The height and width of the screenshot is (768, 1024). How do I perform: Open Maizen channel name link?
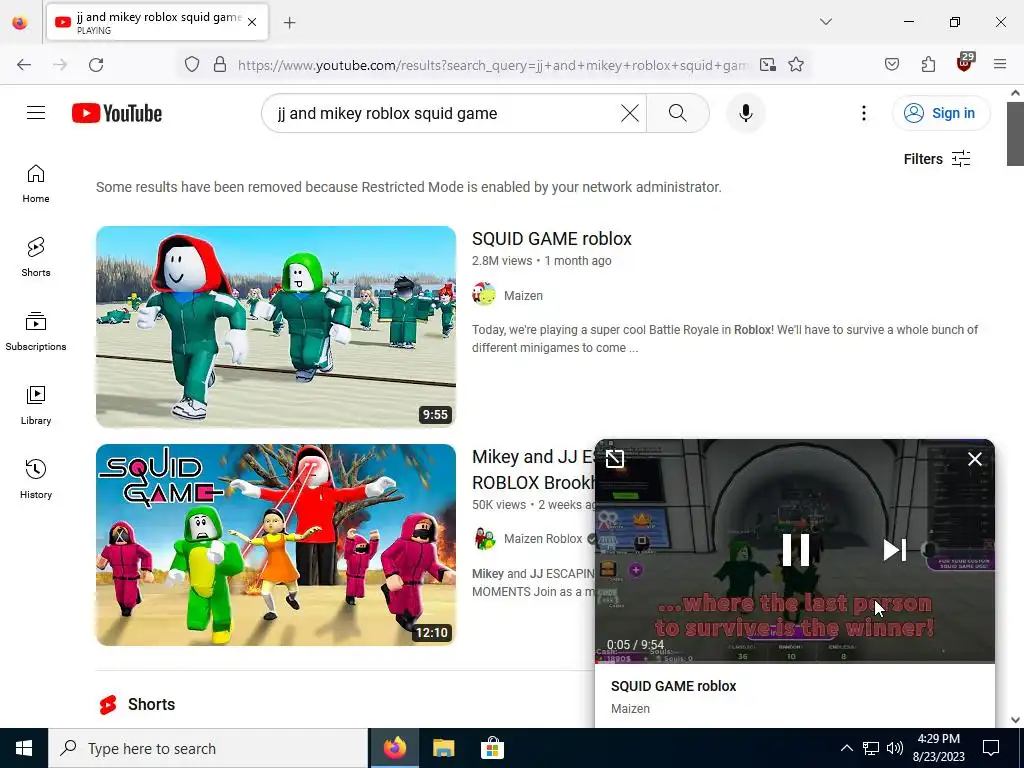point(523,296)
